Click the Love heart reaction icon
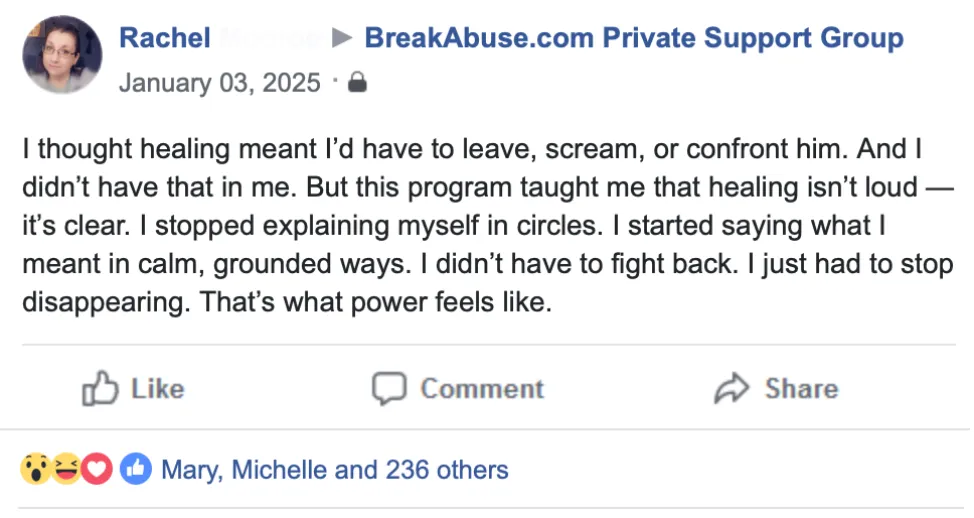Screen dimensions: 974x518 pos(96,469)
